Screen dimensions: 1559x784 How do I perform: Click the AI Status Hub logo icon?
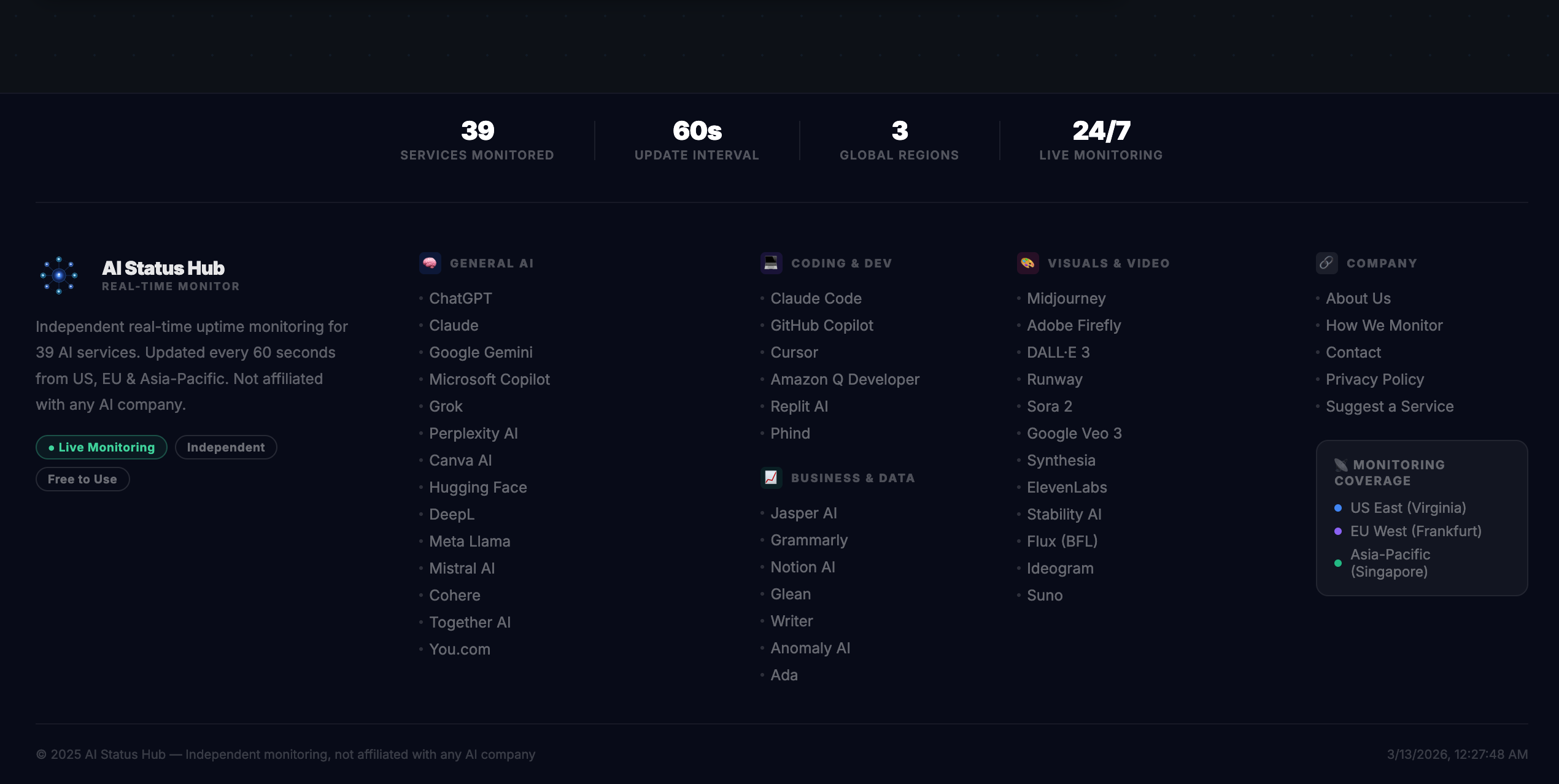59,275
